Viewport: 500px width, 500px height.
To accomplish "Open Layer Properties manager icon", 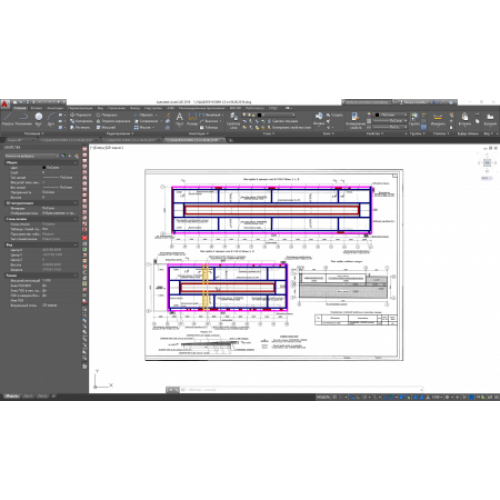I will (x=234, y=120).
